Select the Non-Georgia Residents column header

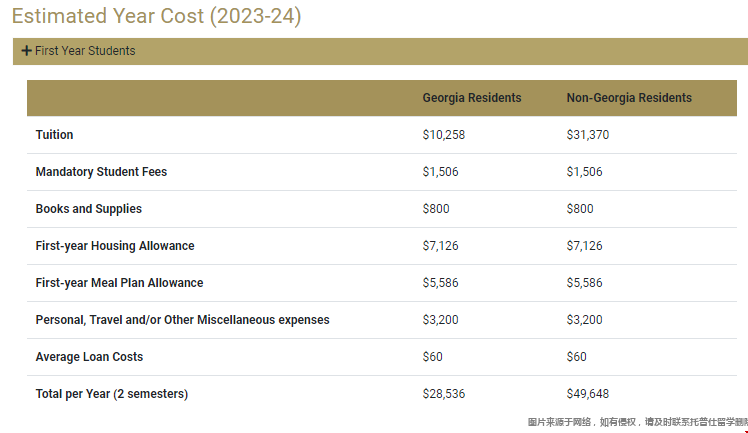(629, 98)
